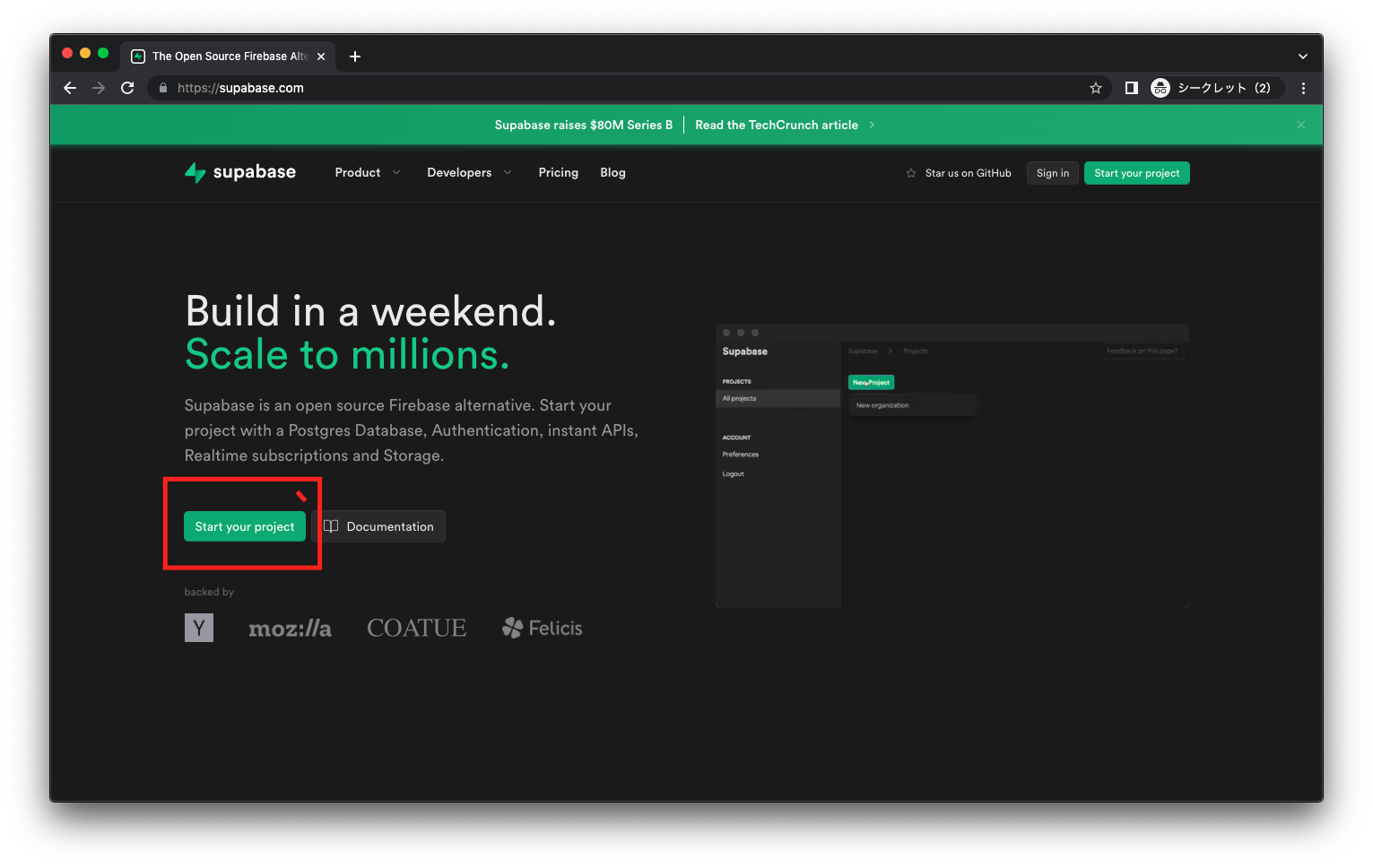Click navbar Start your project button
The width and height of the screenshot is (1373, 868).
pos(1136,173)
